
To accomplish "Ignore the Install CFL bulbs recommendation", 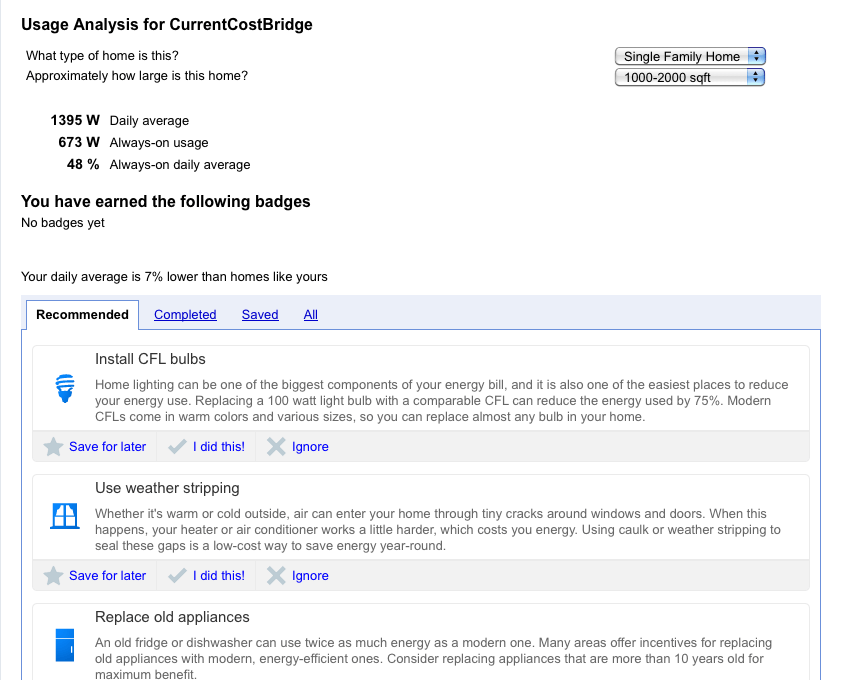I will [310, 446].
